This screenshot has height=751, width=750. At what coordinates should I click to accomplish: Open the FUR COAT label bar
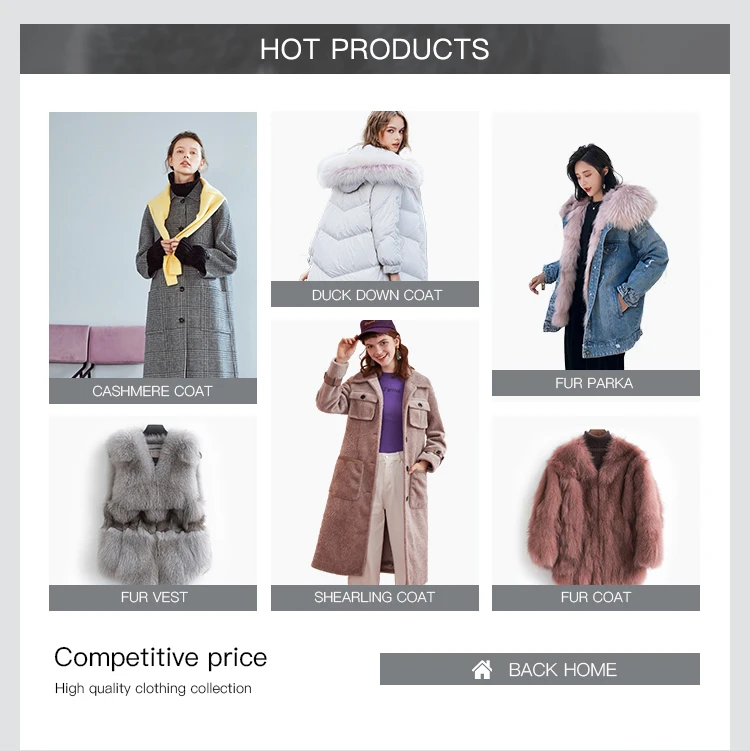596,597
